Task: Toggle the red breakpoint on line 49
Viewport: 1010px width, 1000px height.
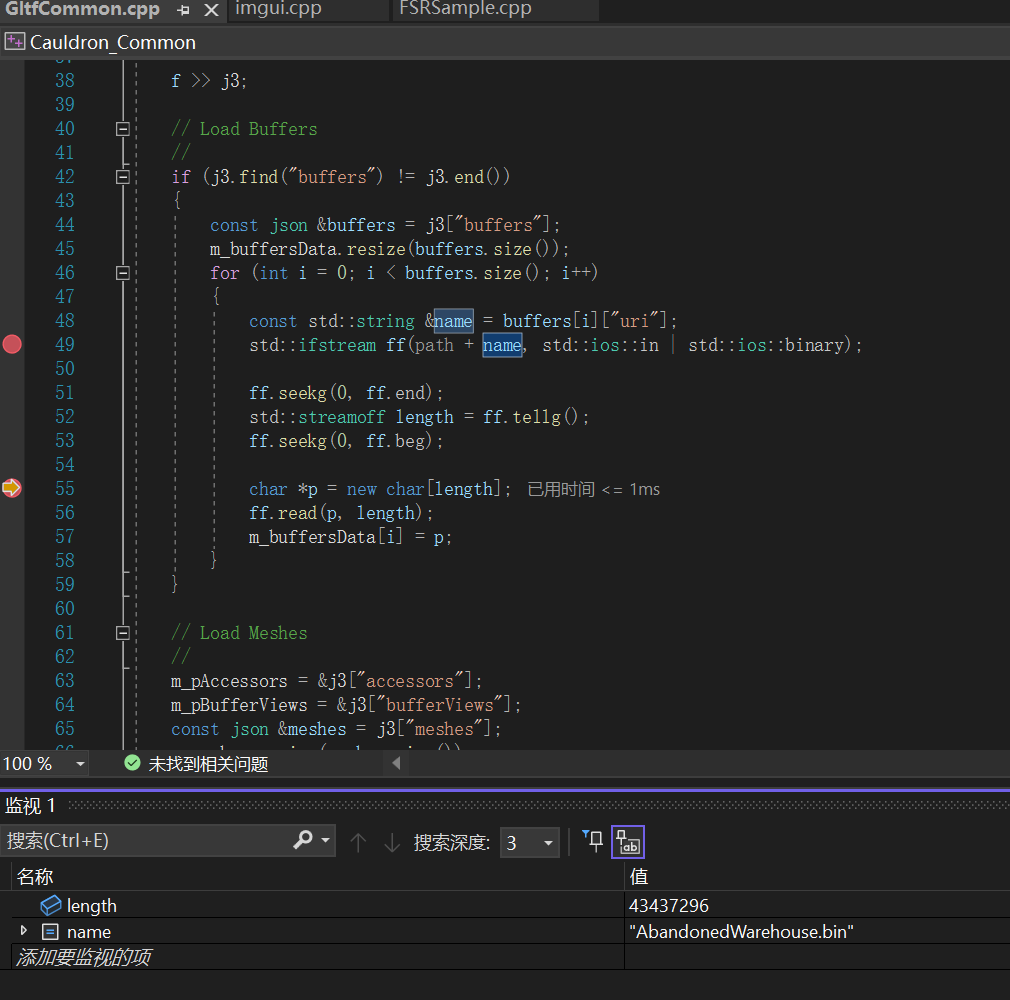Action: (x=12, y=344)
